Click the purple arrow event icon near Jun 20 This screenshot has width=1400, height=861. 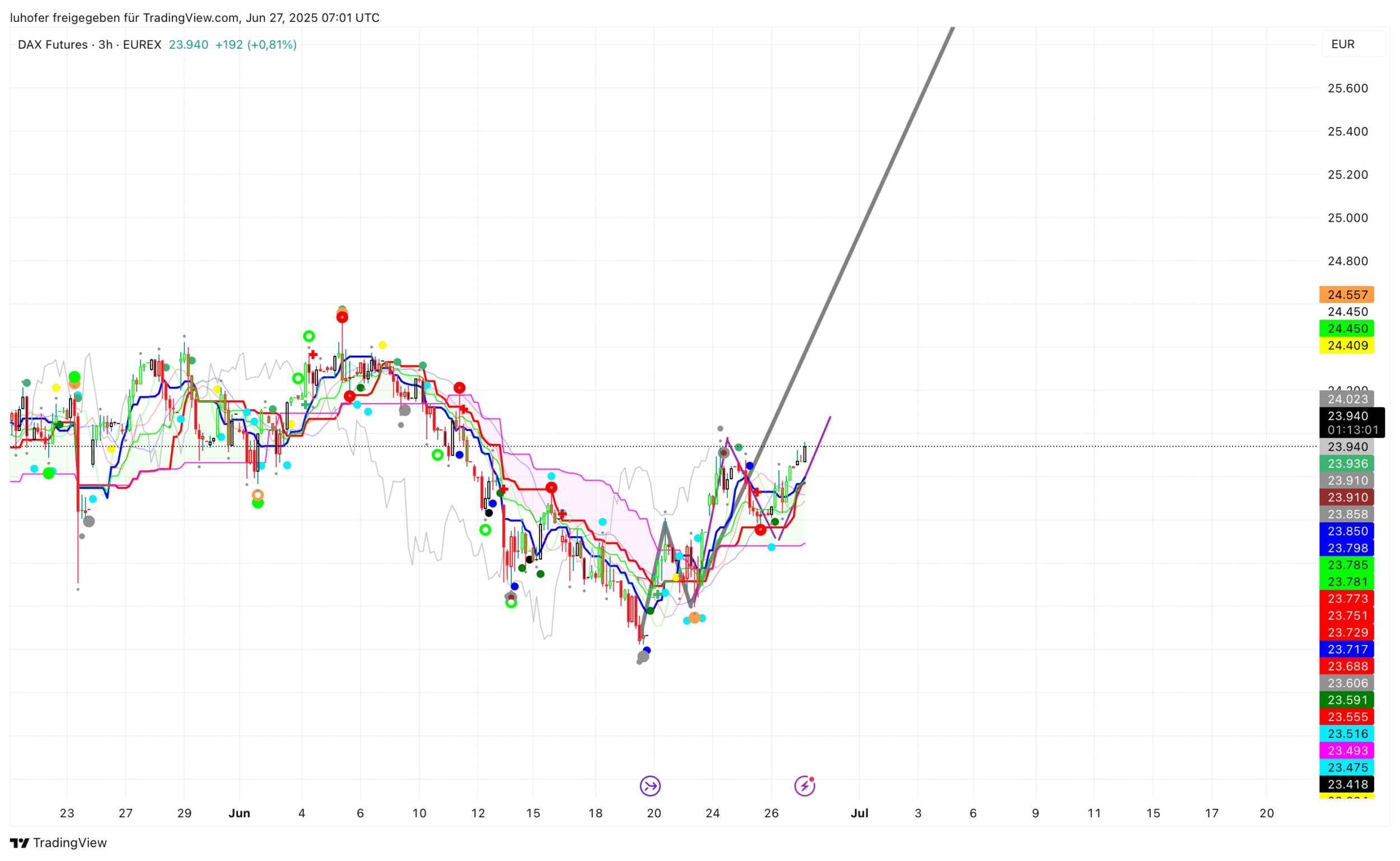650,787
